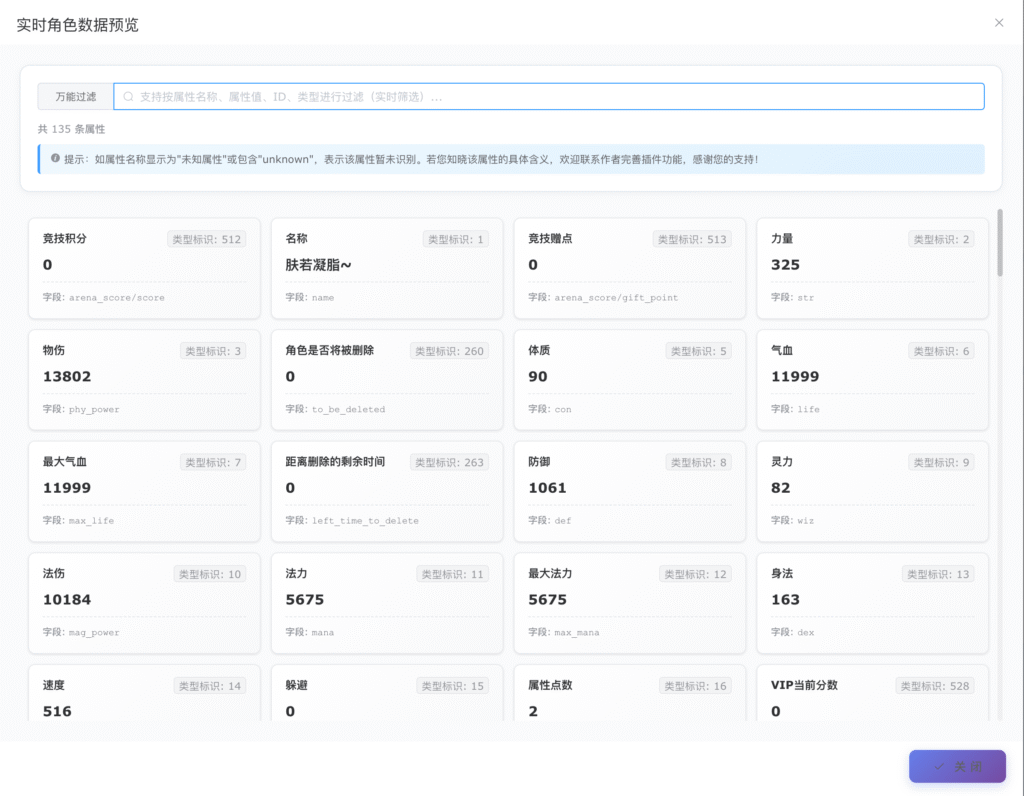Click the 防御 card with value 1061
Viewport: 1024px width, 796px height.
(629, 491)
